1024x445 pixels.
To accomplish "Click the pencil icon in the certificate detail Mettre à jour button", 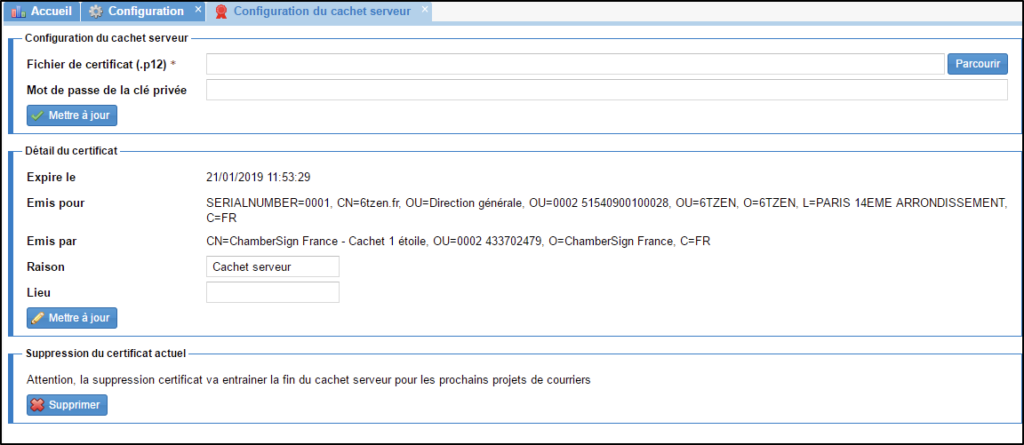I will point(38,318).
